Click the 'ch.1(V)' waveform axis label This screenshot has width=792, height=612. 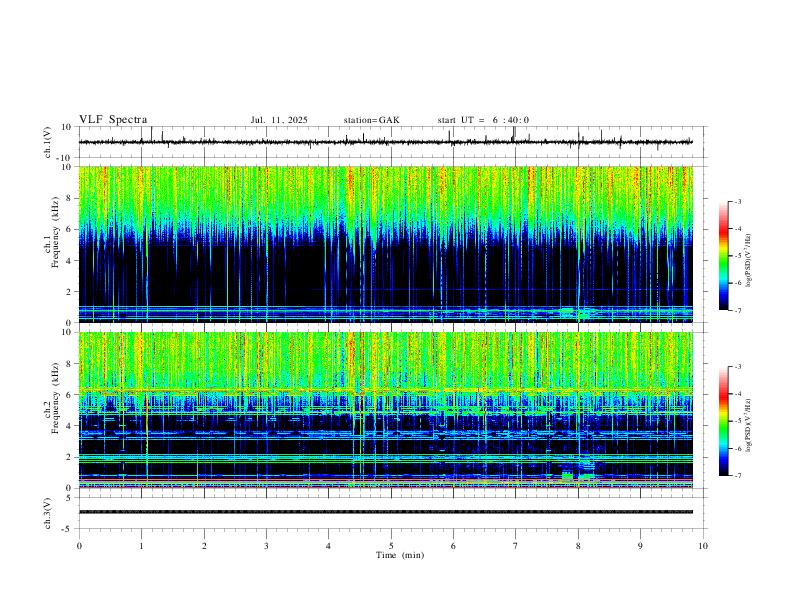[48, 142]
